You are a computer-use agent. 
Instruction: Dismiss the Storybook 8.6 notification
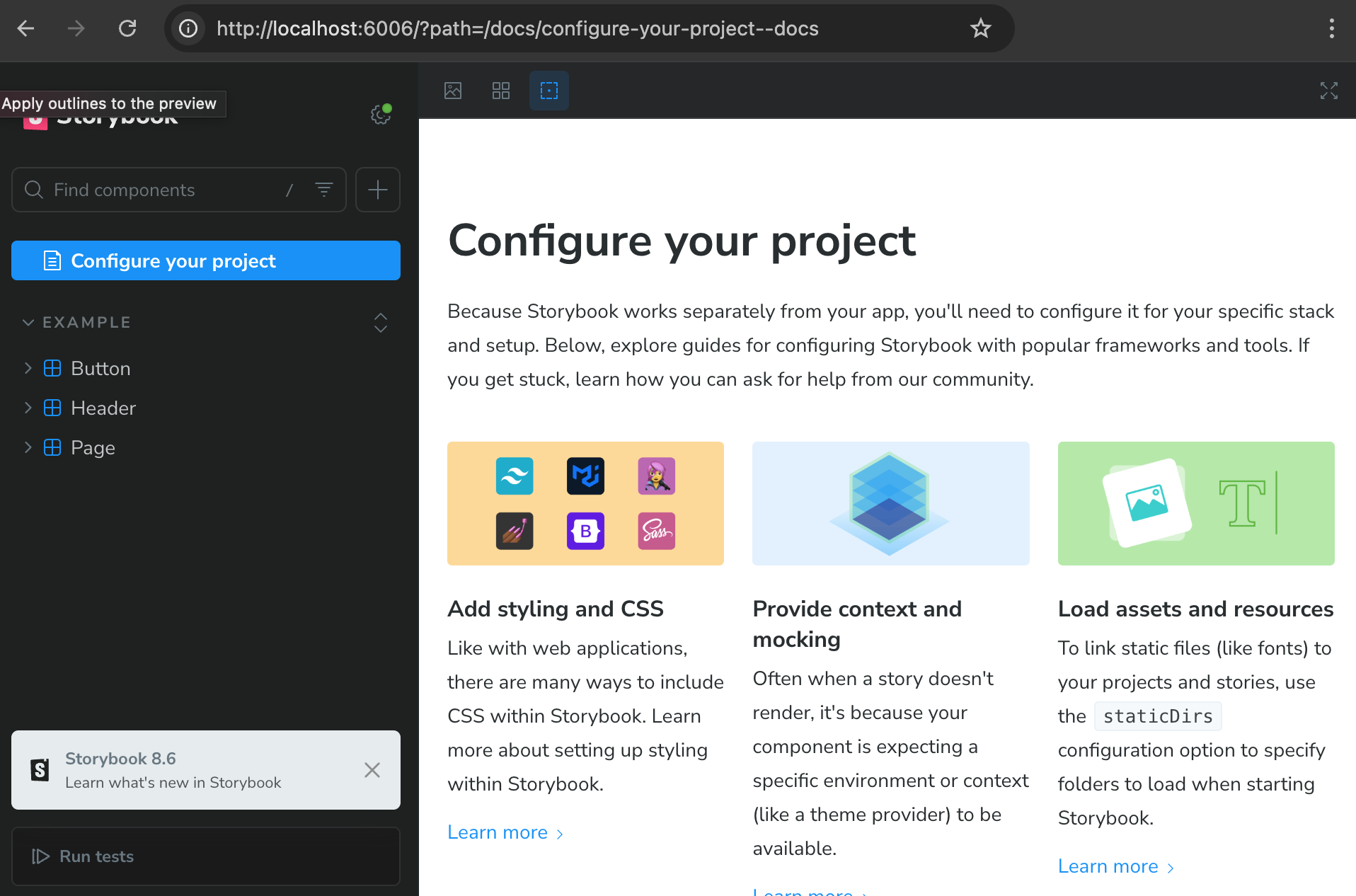tap(372, 770)
